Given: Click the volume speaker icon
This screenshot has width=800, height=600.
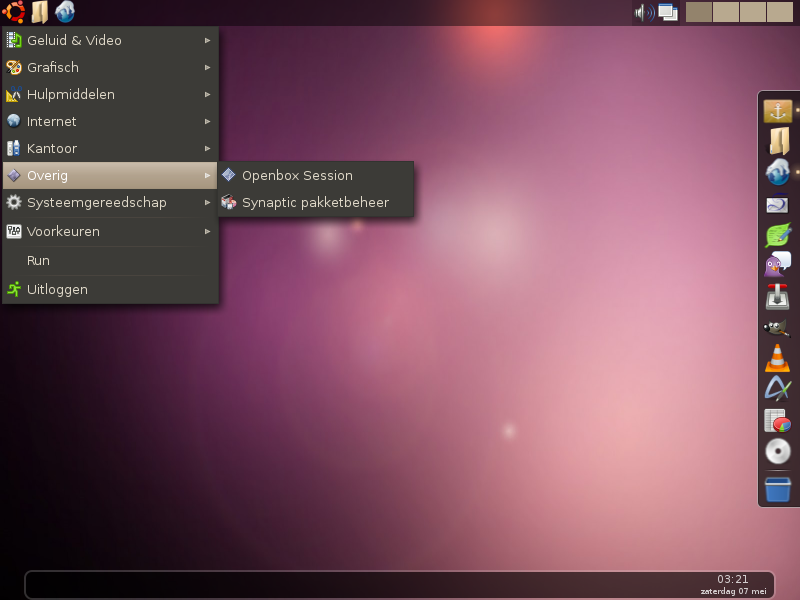Looking at the screenshot, I should [644, 12].
